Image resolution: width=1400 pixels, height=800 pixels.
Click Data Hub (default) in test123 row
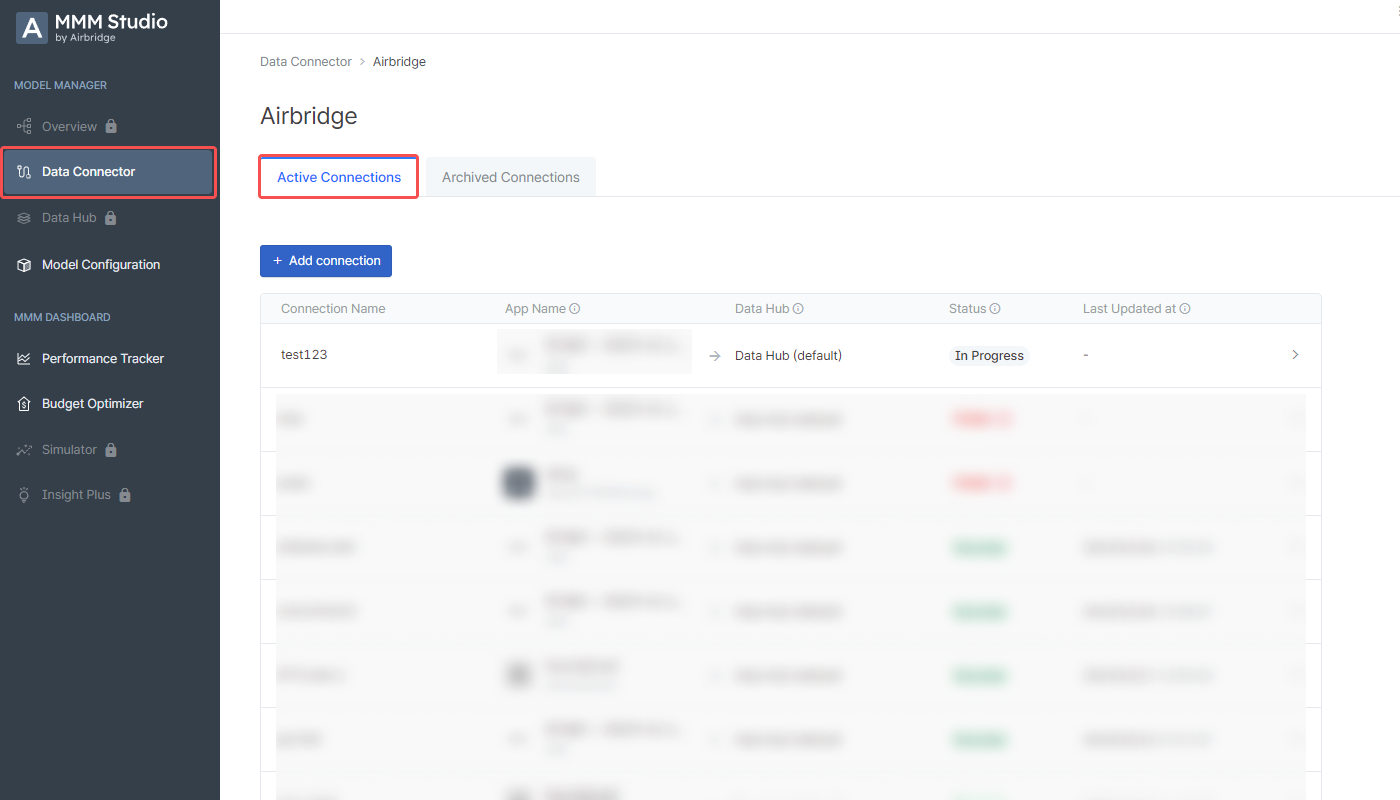tap(788, 355)
